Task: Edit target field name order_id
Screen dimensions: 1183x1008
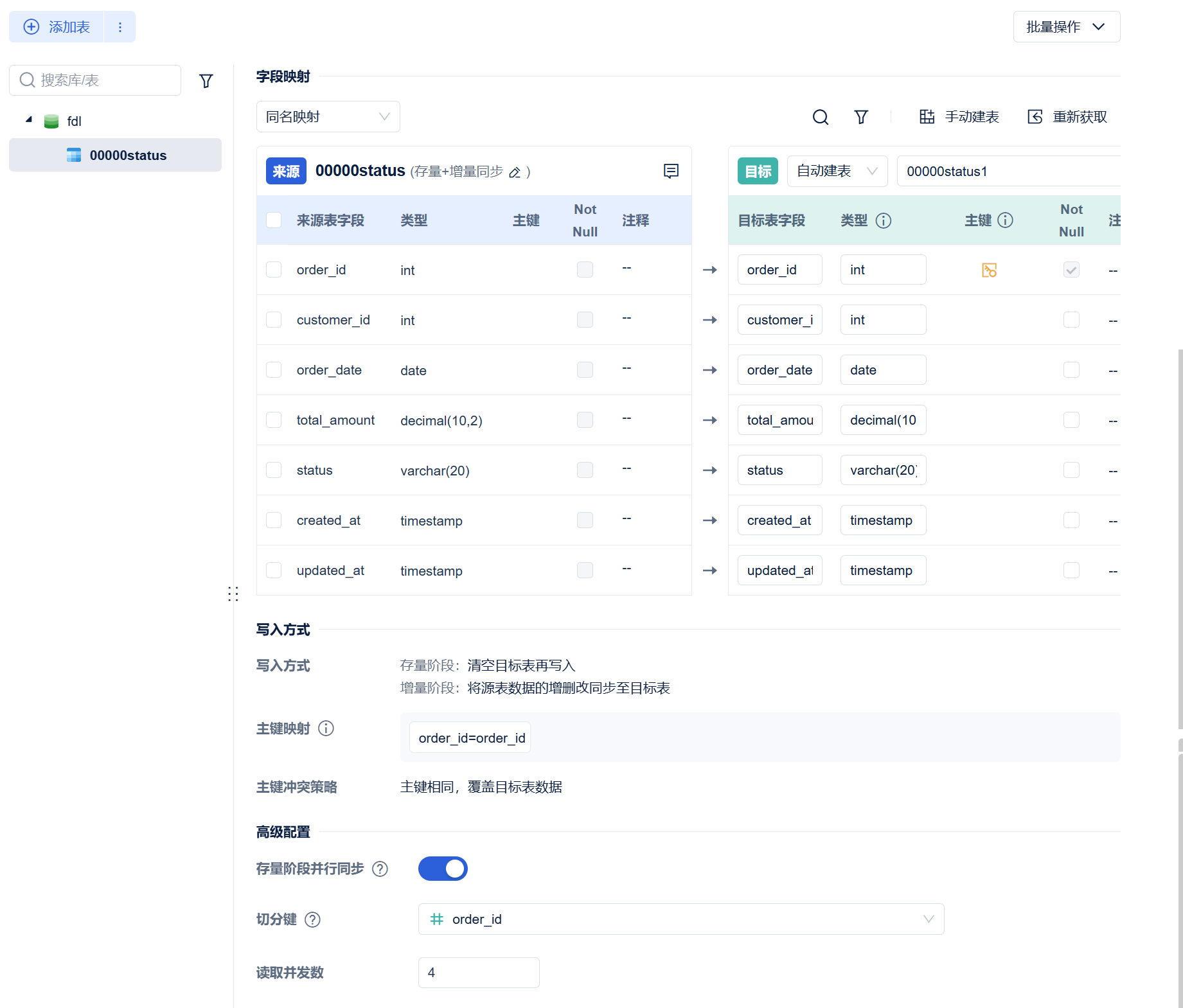Action: pyautogui.click(x=780, y=270)
